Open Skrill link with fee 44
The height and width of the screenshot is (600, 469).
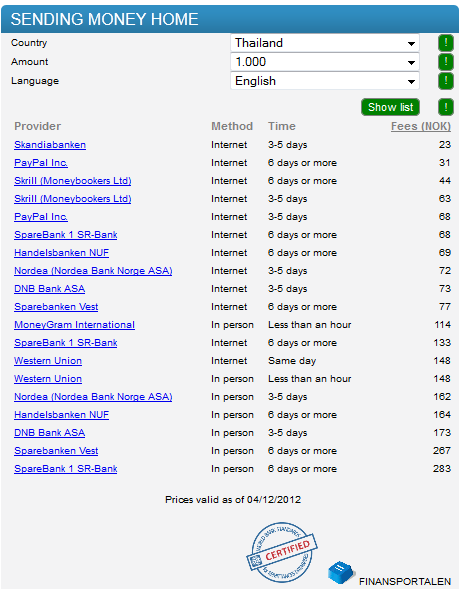click(73, 181)
